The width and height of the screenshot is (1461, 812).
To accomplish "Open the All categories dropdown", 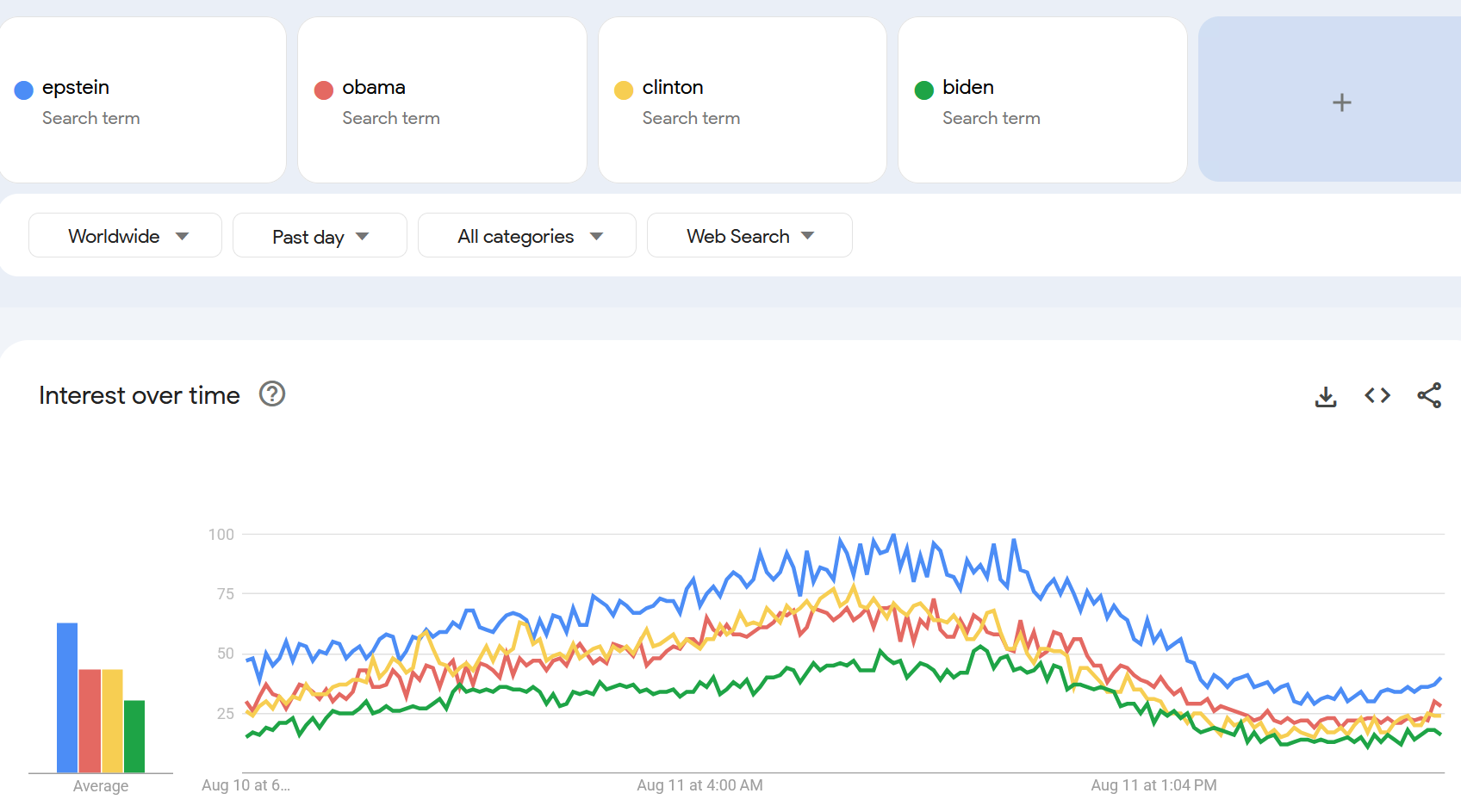I will pyautogui.click(x=527, y=236).
